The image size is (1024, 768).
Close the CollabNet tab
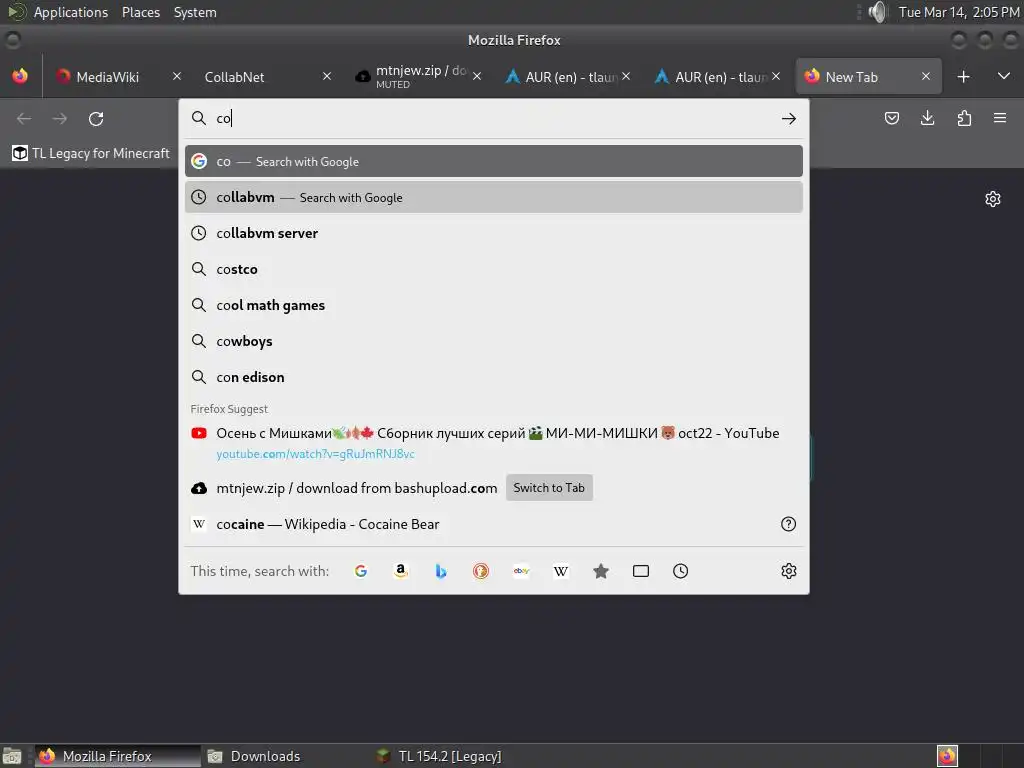click(327, 76)
